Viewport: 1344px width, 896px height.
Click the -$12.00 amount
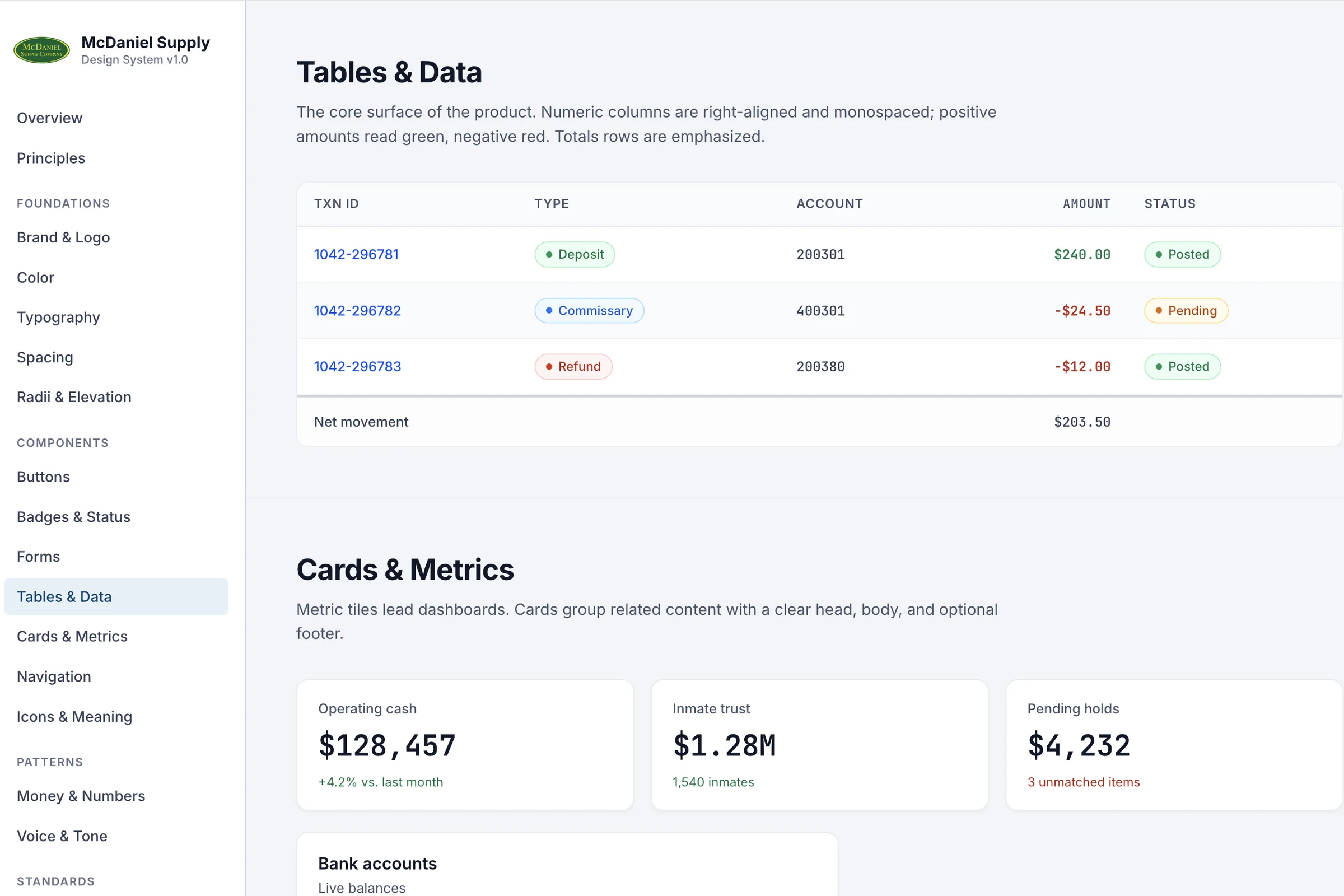click(x=1082, y=366)
